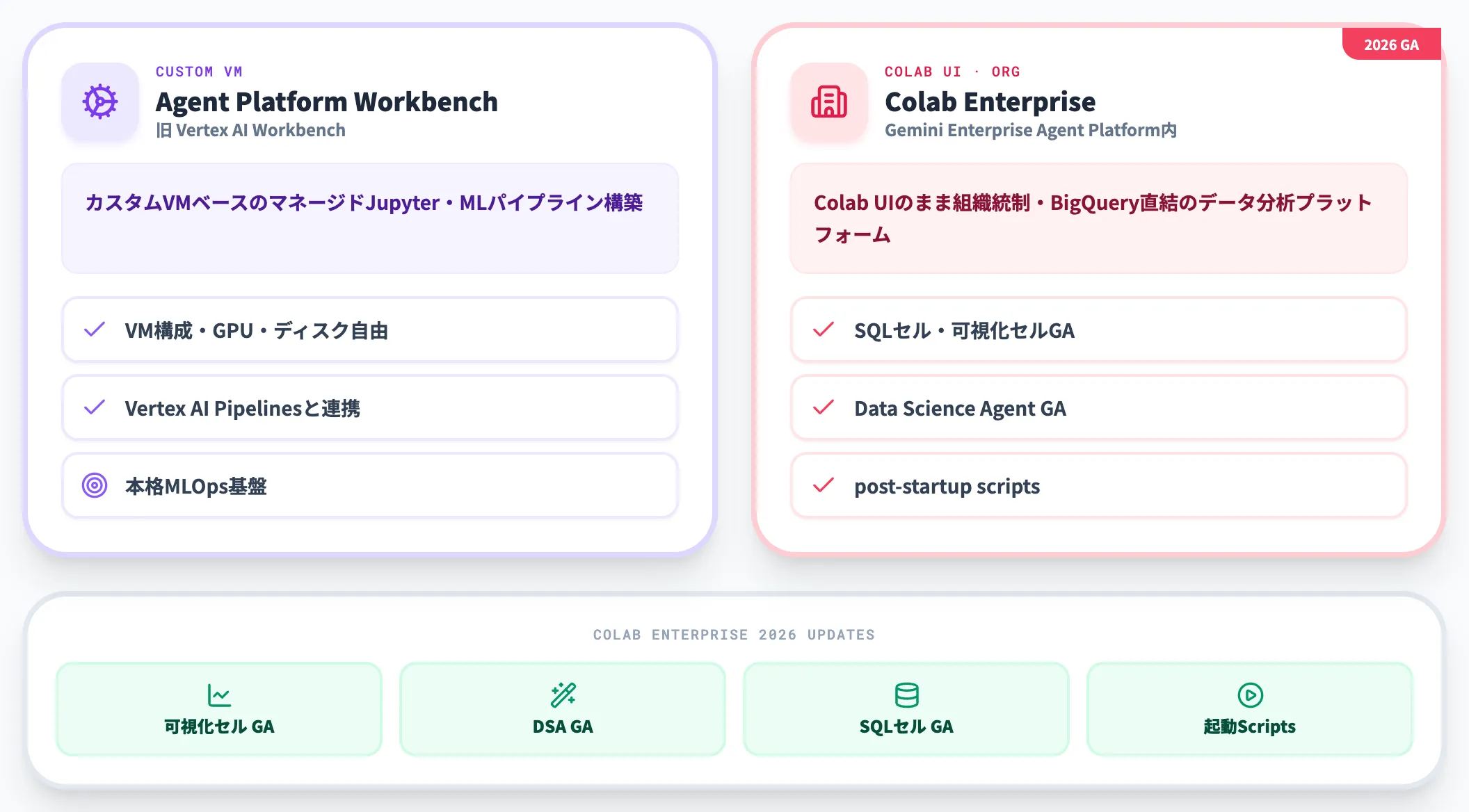Click the カスタムVMベース description box
This screenshot has width=1469, height=812.
[370, 218]
